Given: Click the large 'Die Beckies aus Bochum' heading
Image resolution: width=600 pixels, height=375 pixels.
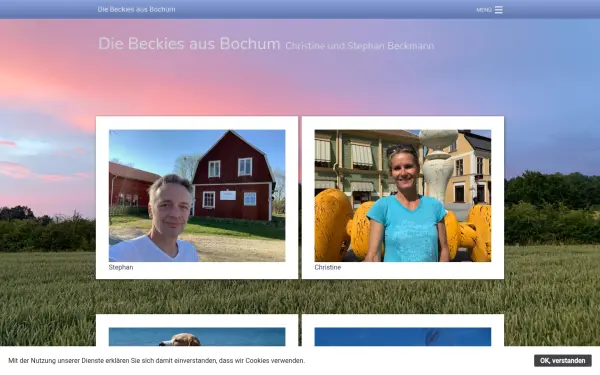Looking at the screenshot, I should point(189,44).
